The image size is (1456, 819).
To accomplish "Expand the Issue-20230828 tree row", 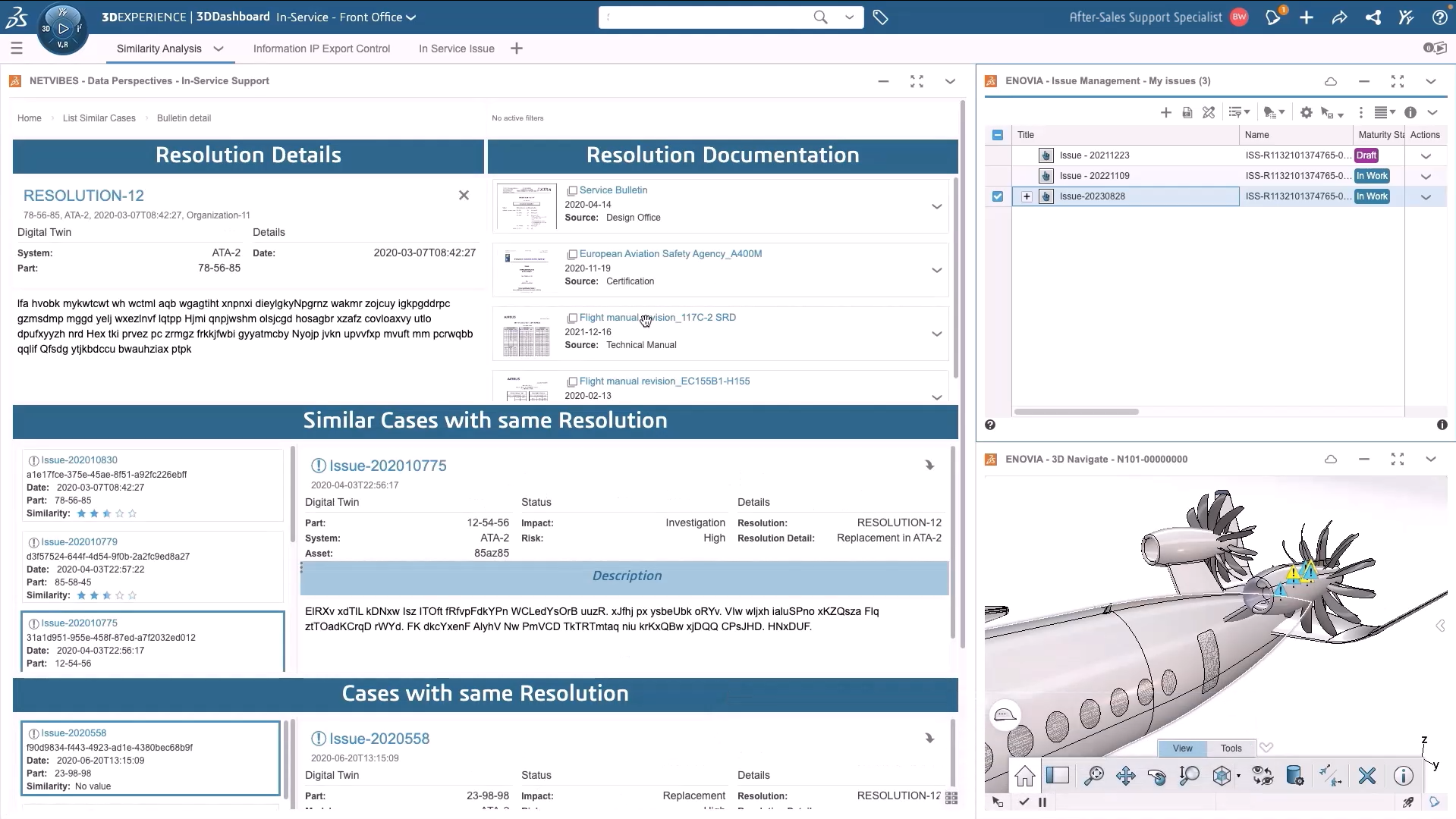I will point(1027,196).
